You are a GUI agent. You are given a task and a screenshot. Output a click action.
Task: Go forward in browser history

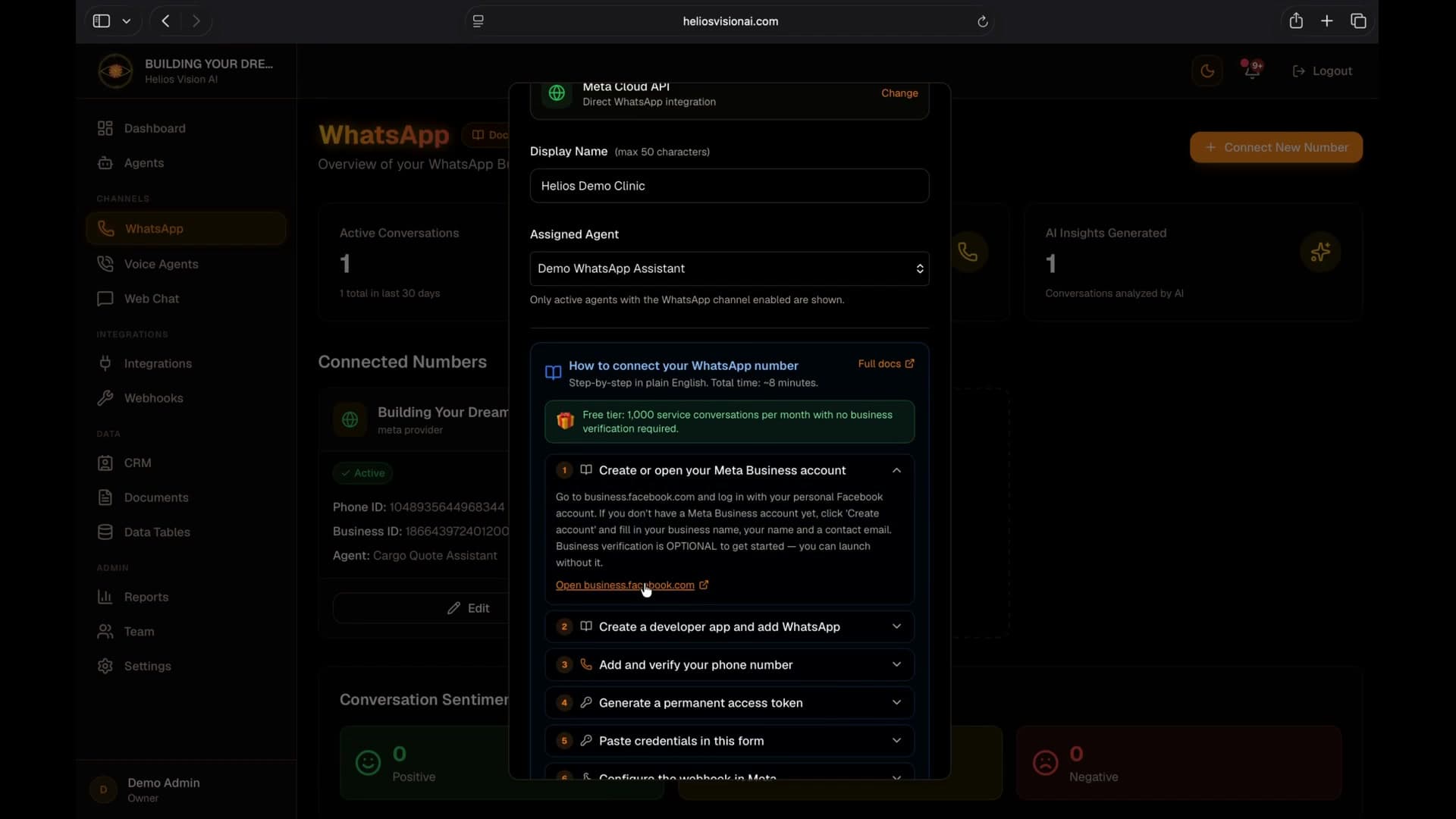coord(196,21)
